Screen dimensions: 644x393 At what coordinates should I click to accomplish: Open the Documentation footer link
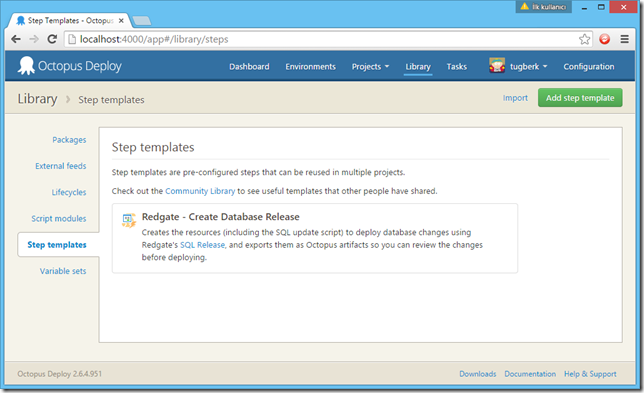pos(530,374)
